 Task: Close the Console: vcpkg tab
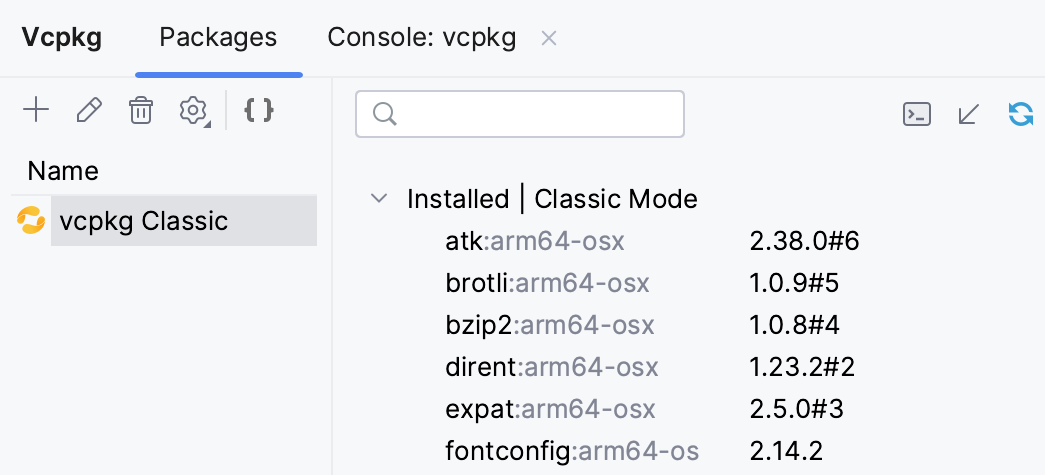pyautogui.click(x=548, y=39)
